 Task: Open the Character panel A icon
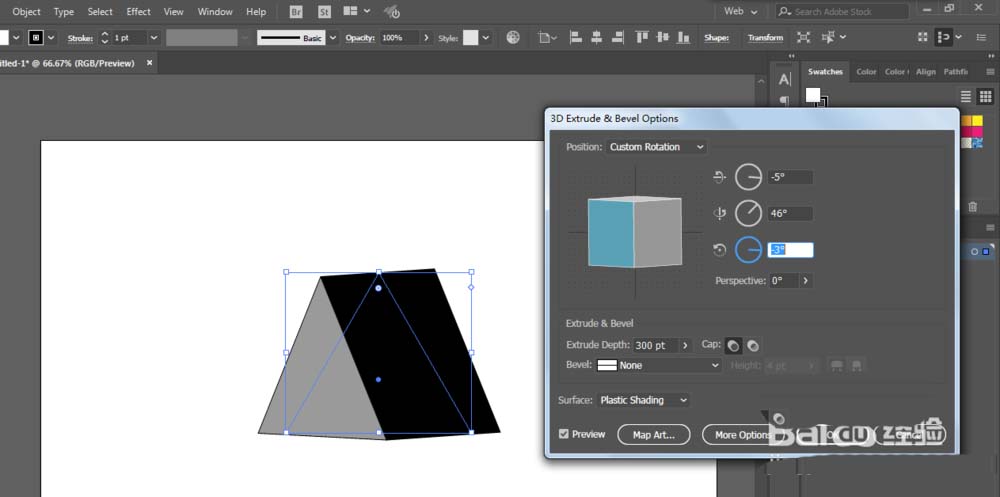784,80
